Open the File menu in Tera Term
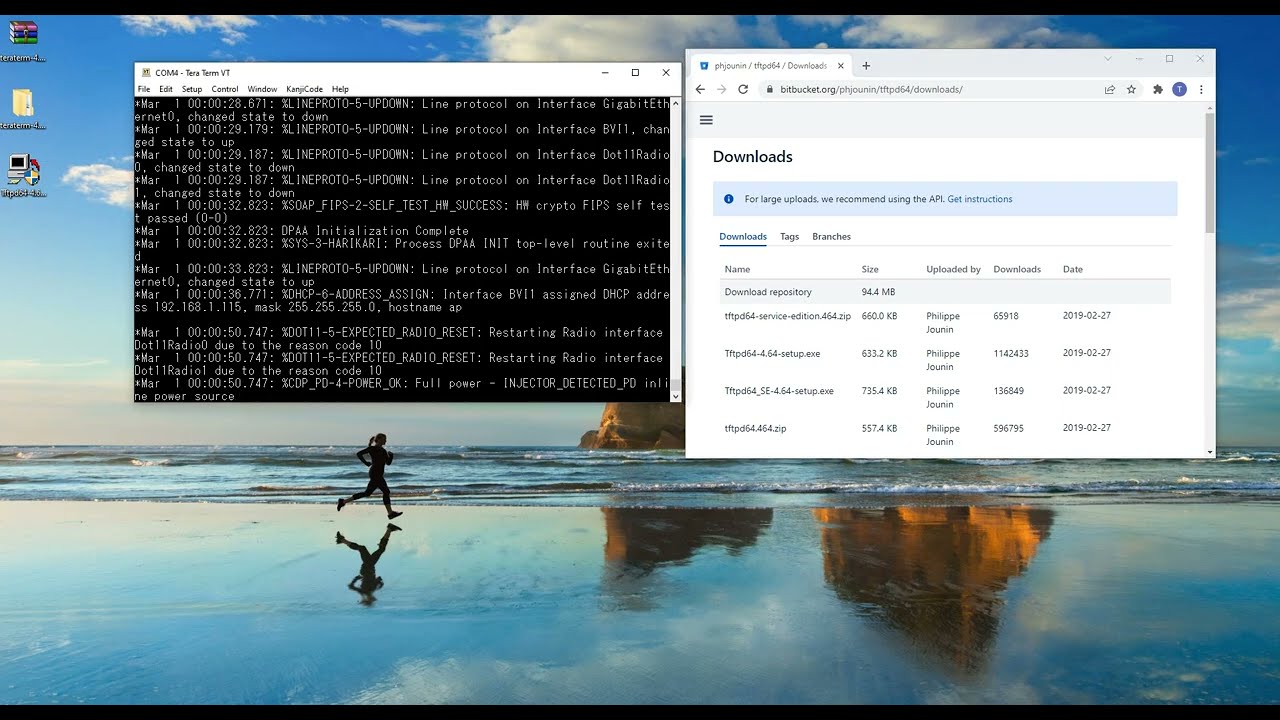1280x720 pixels. point(144,89)
